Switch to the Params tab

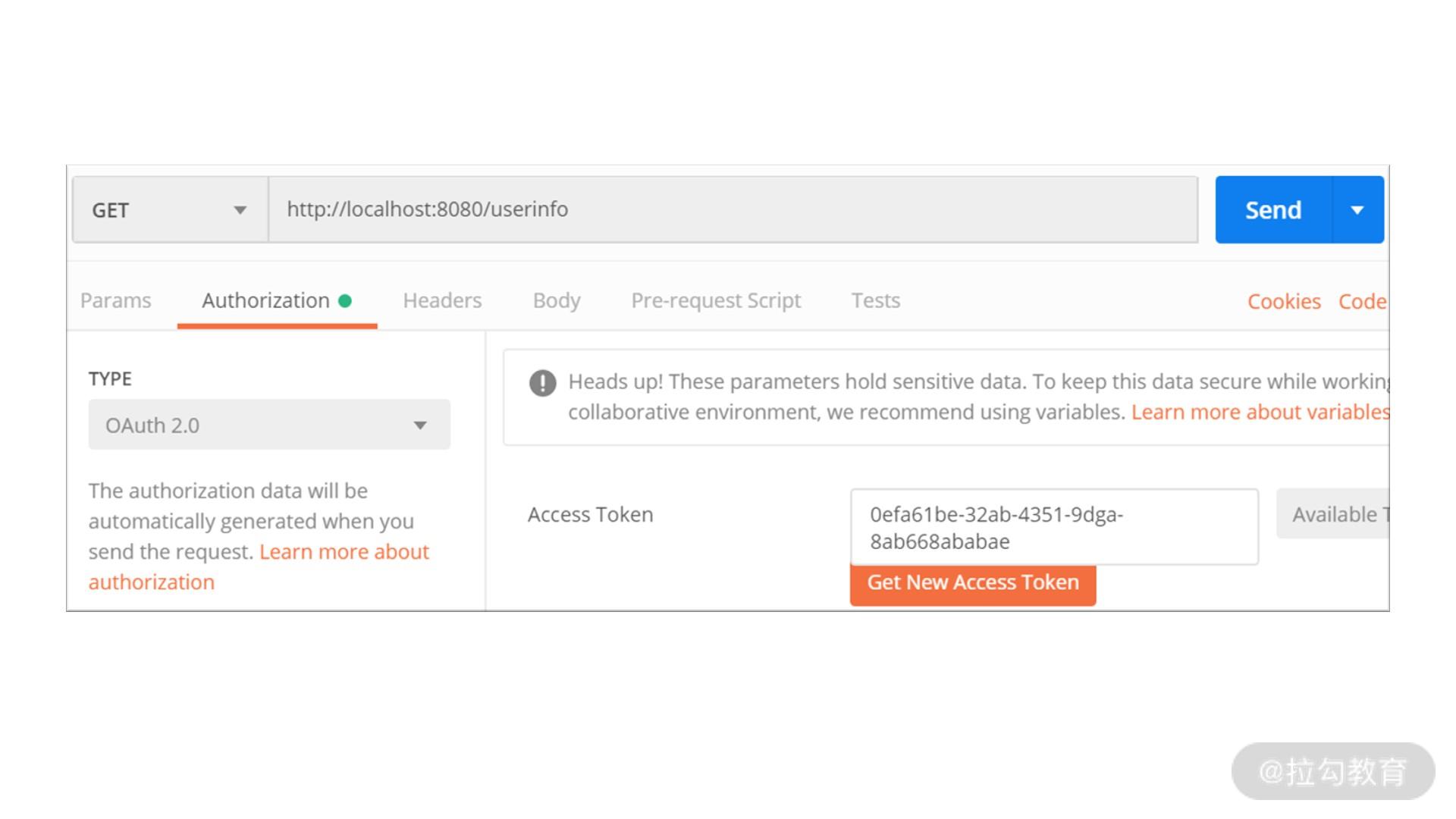coord(116,300)
